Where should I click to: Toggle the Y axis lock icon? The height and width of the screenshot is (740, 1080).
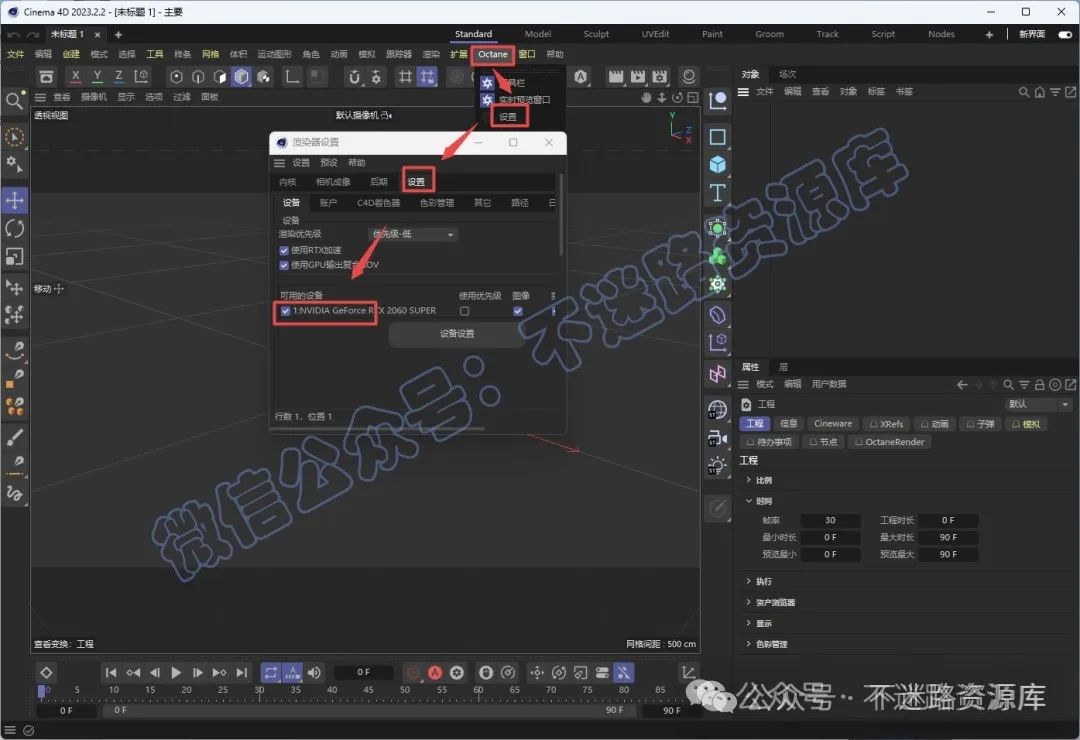[97, 76]
